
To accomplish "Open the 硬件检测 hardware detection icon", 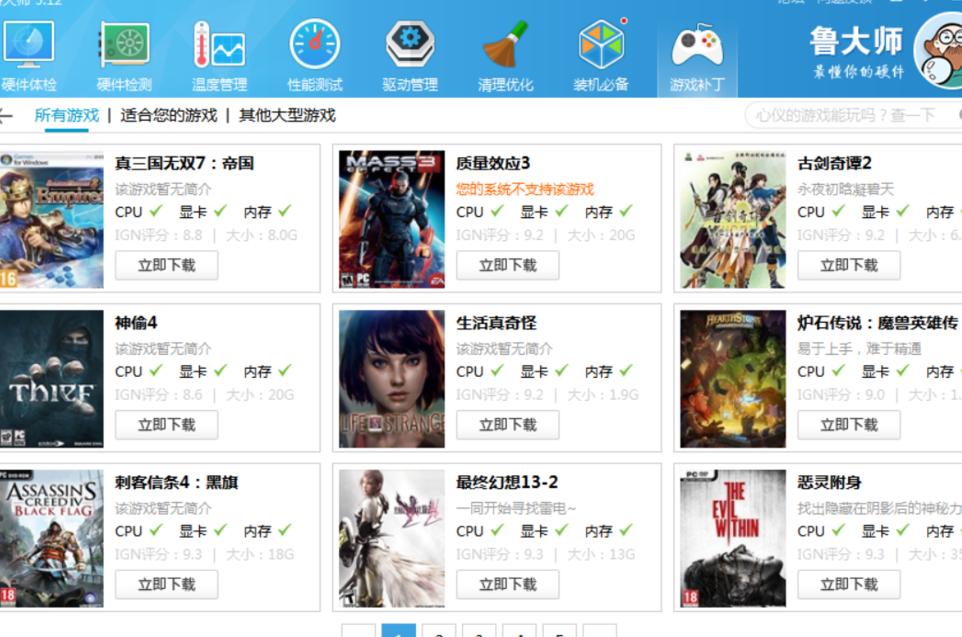I will 124,46.
